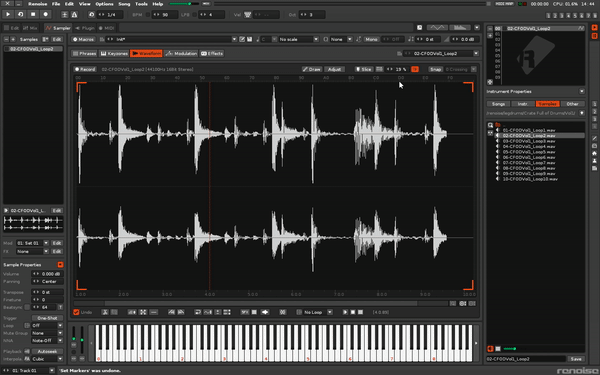Image resolution: width=600 pixels, height=375 pixels.
Task: Switch disk browser to Instr.
Action: (x=523, y=104)
